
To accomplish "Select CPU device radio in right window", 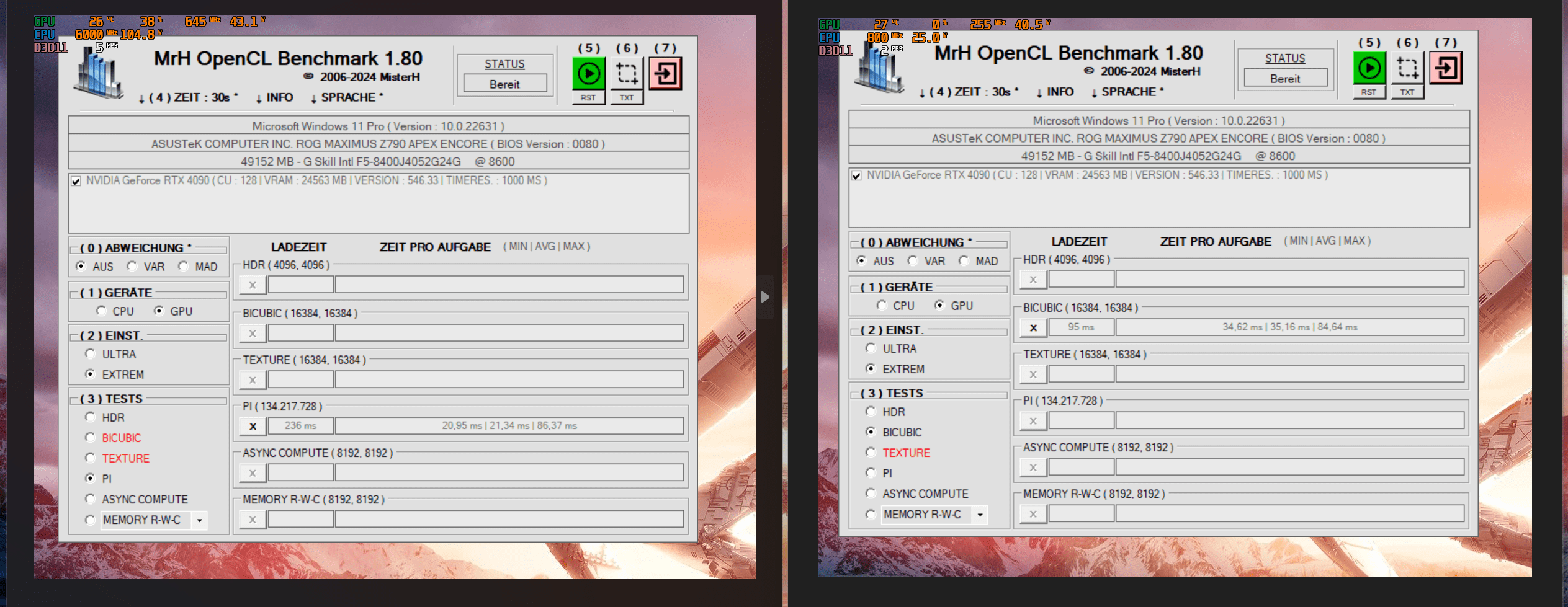I will click(x=882, y=305).
